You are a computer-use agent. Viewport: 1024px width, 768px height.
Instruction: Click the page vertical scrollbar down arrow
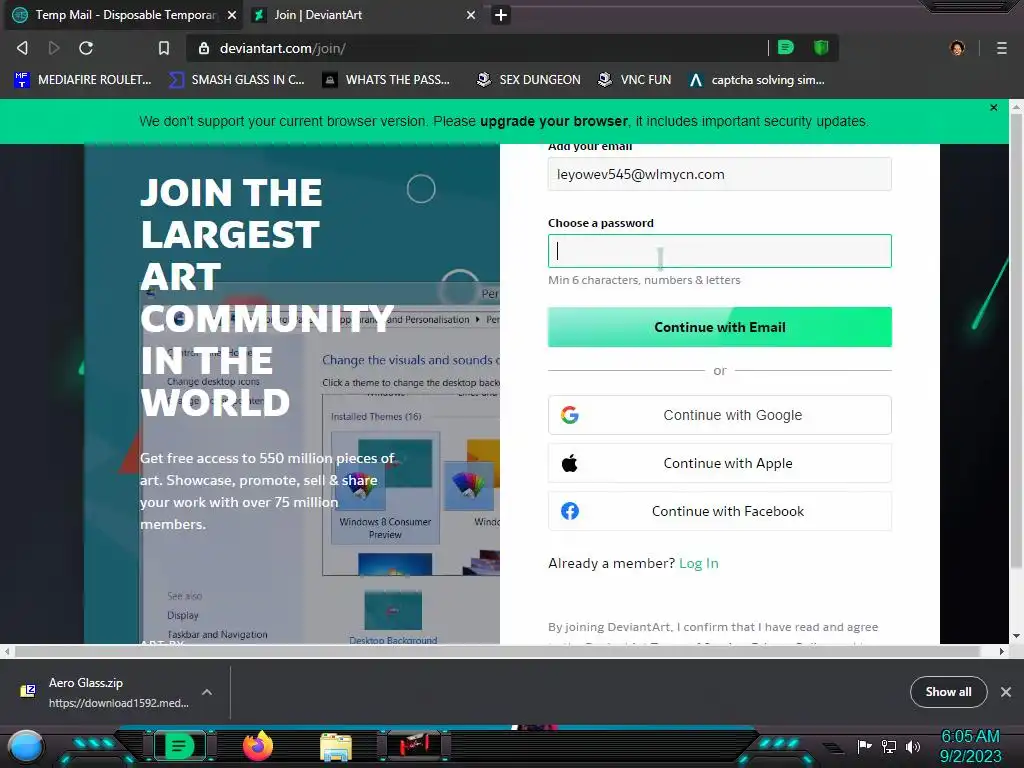1016,635
